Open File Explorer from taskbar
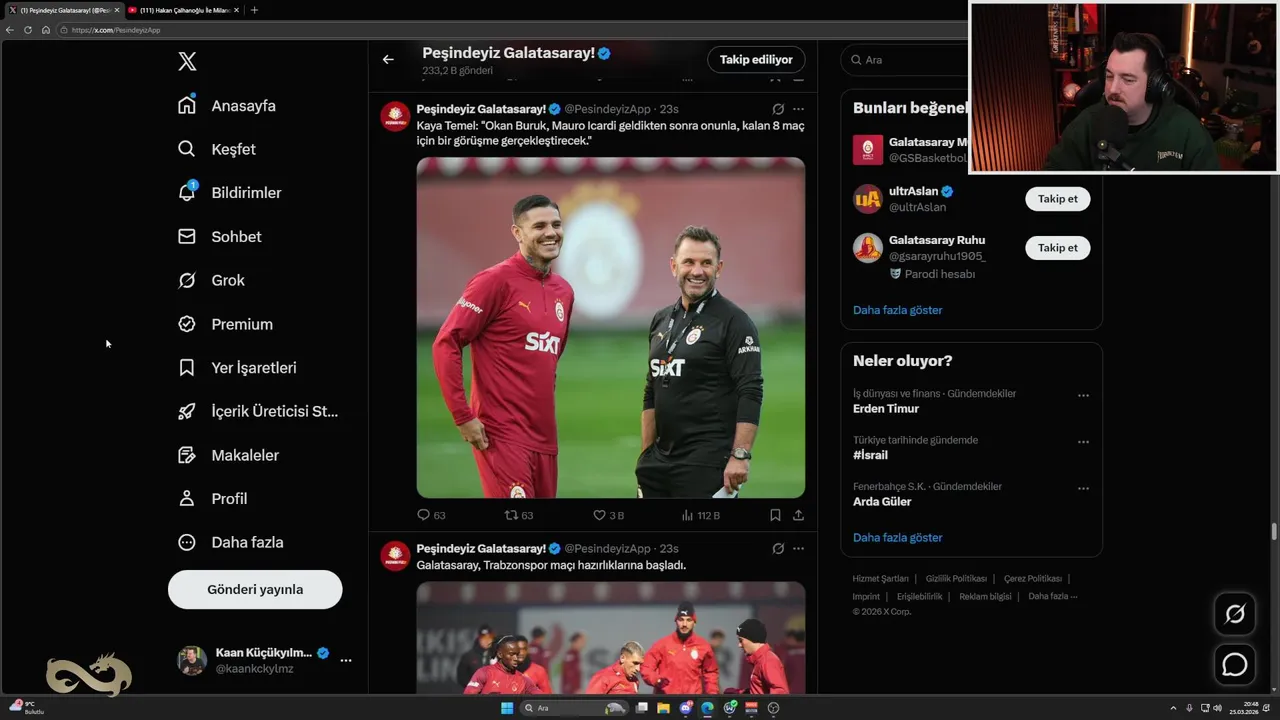 pos(663,708)
